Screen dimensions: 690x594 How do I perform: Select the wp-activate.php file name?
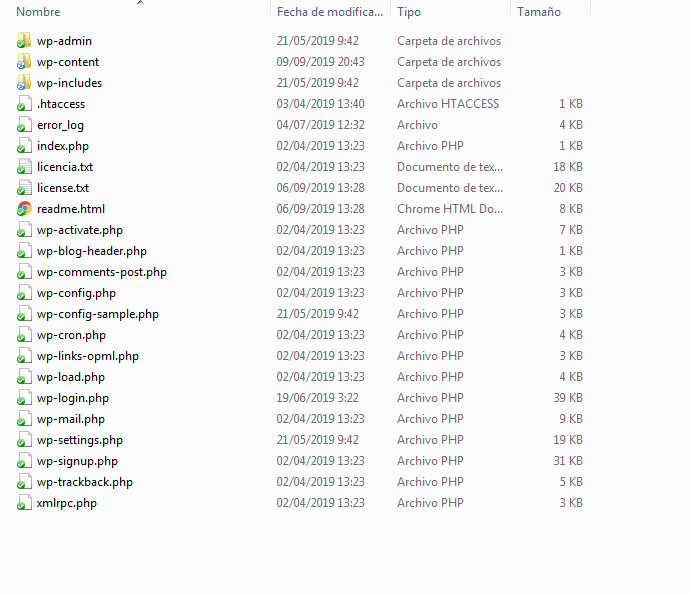point(80,230)
